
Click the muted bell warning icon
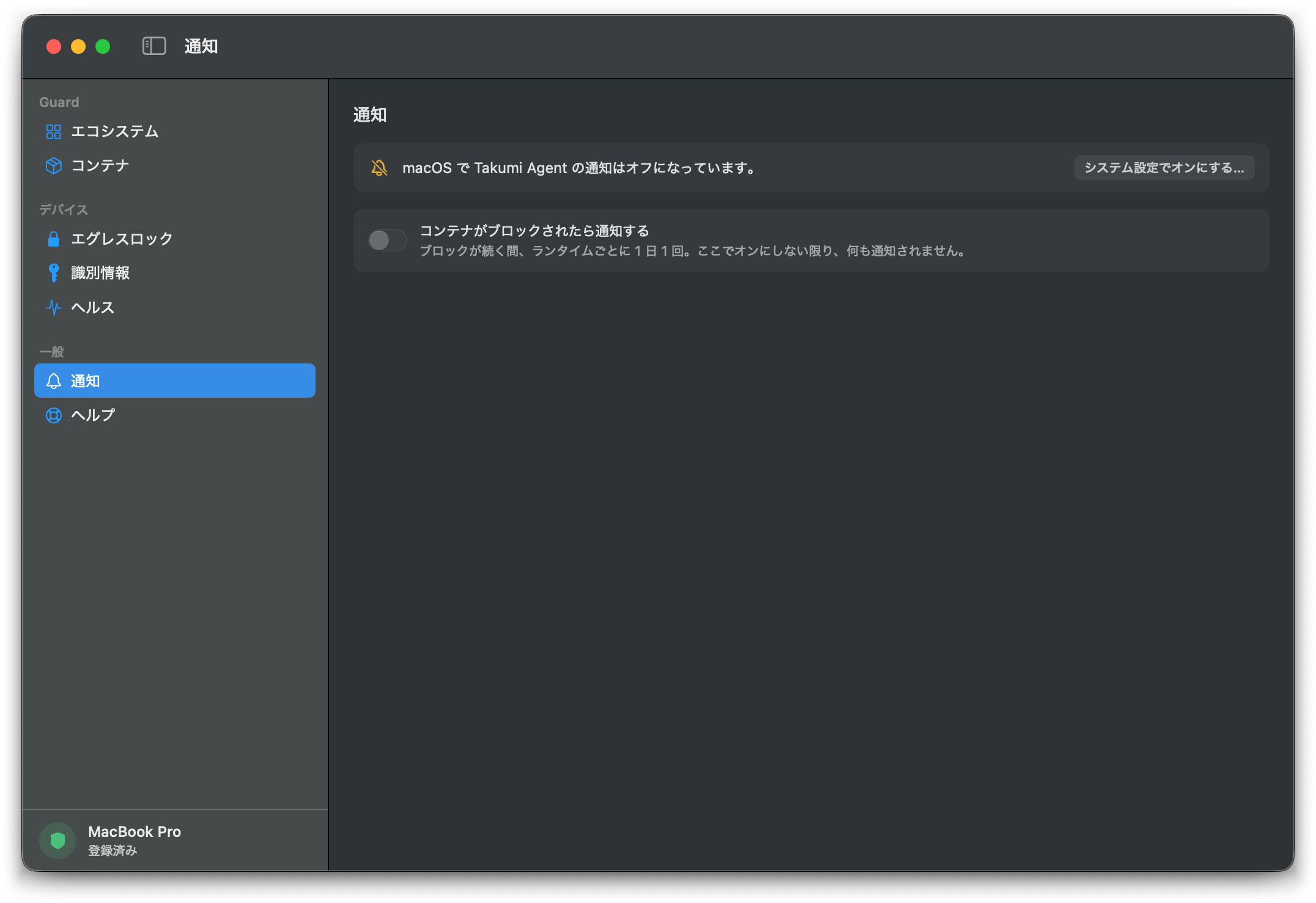pyautogui.click(x=379, y=168)
